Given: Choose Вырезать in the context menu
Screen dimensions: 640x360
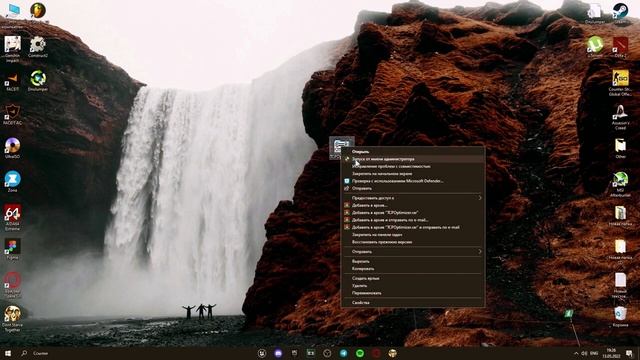Looking at the screenshot, I should click(413, 262).
